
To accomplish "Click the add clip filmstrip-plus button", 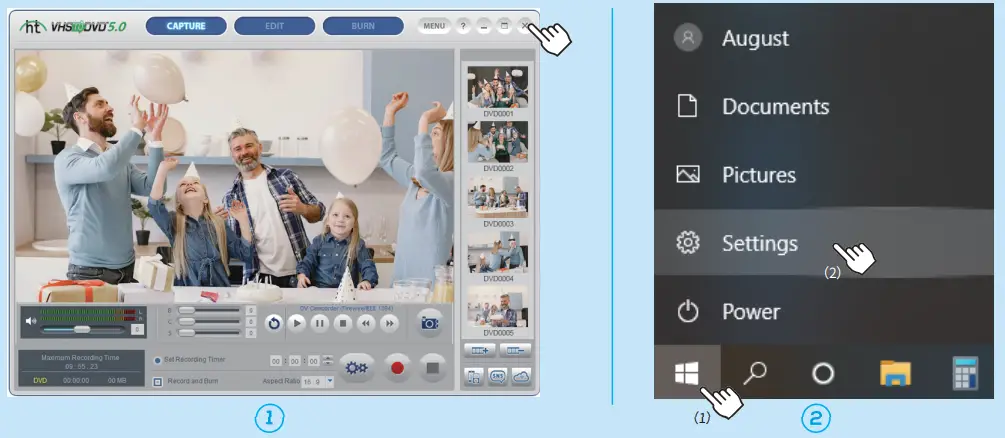I will 480,351.
